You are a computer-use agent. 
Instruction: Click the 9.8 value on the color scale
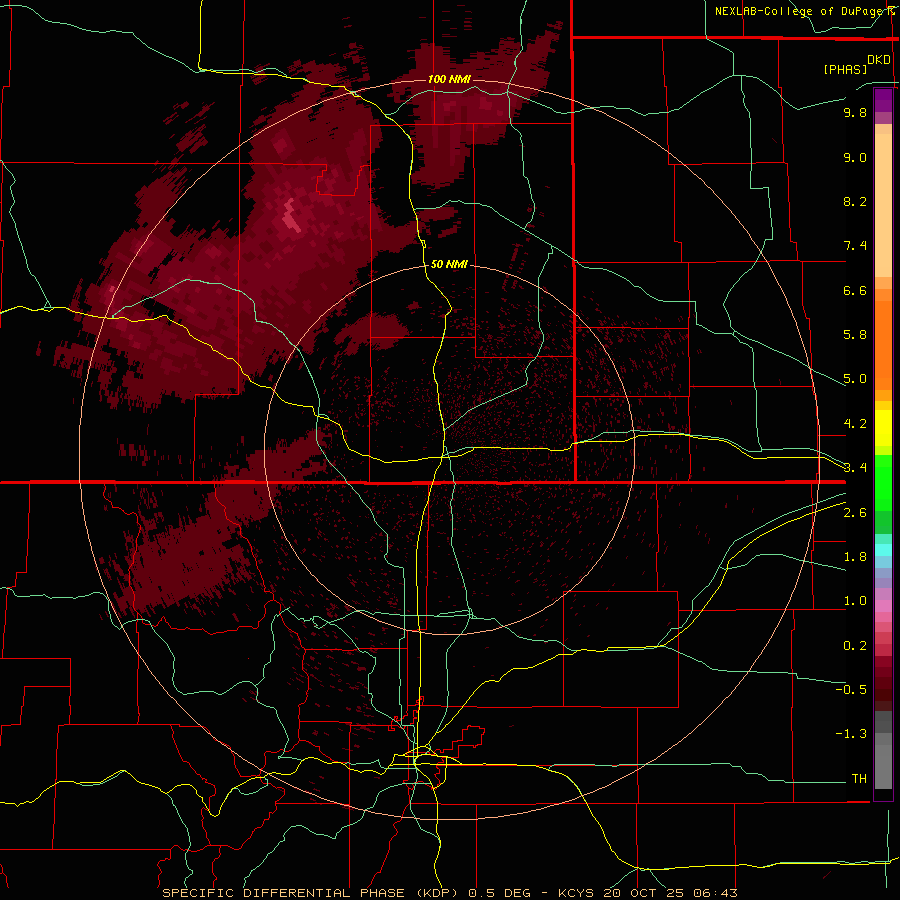point(855,112)
